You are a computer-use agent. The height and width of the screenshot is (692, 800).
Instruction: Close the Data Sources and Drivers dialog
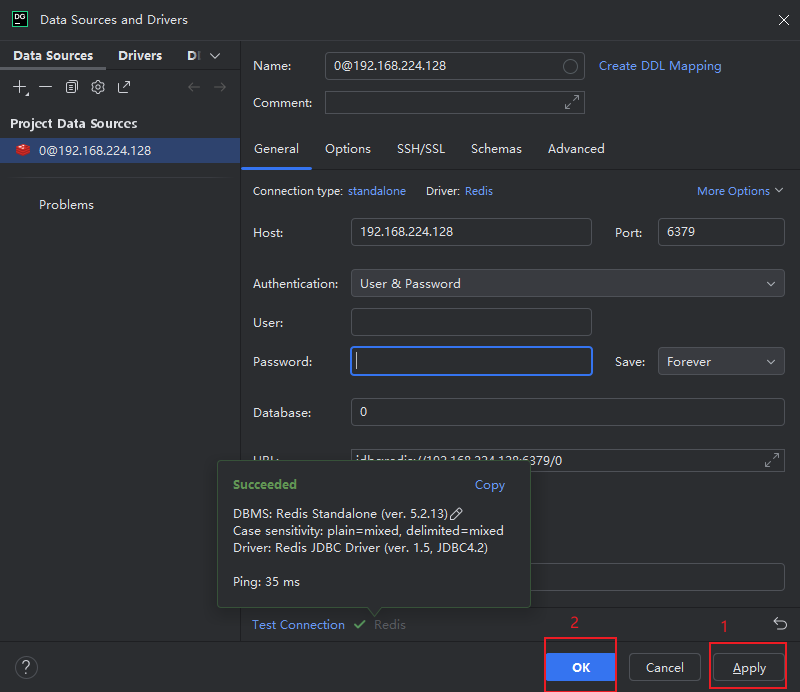click(x=784, y=20)
